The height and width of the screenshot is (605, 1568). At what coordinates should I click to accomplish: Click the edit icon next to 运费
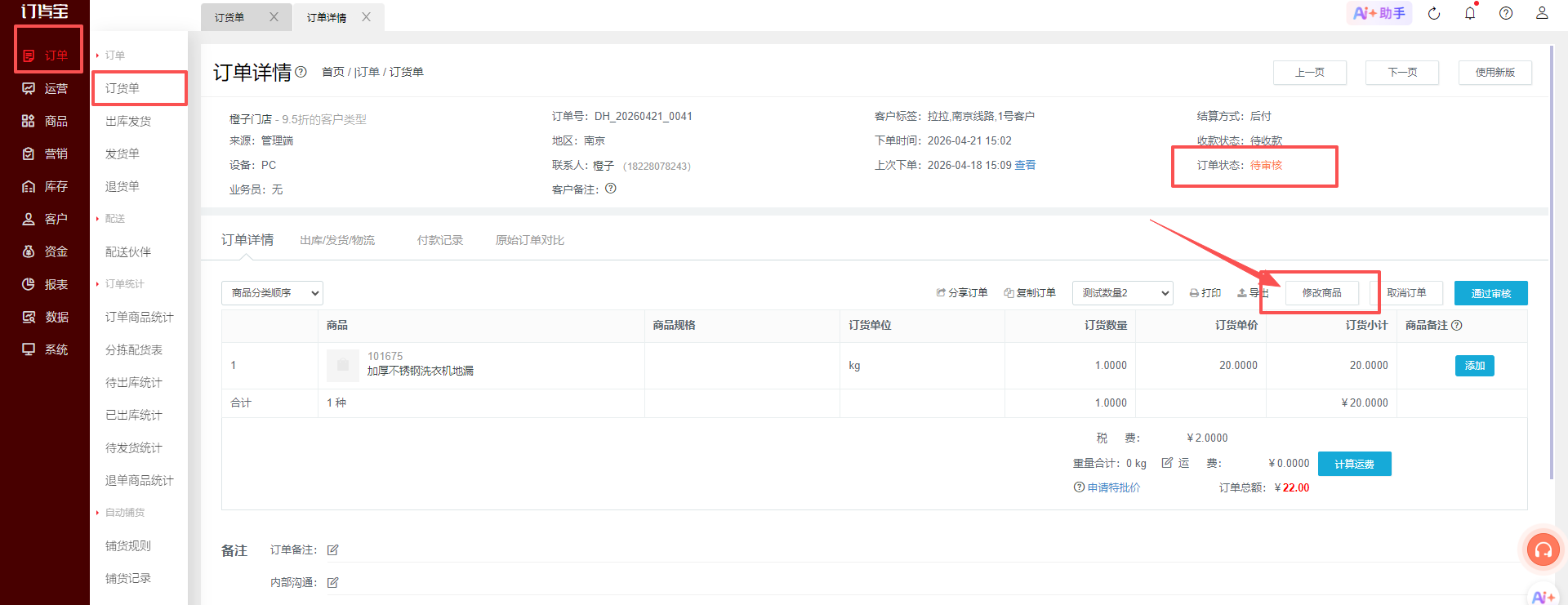[x=1168, y=463]
